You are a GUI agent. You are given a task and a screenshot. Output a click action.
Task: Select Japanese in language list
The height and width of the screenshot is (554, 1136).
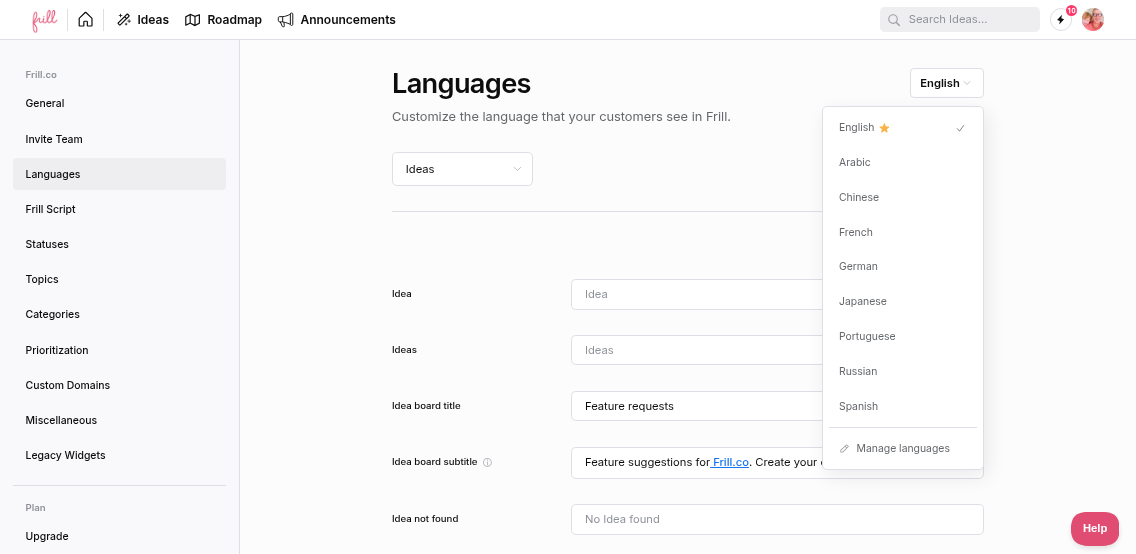pos(903,301)
